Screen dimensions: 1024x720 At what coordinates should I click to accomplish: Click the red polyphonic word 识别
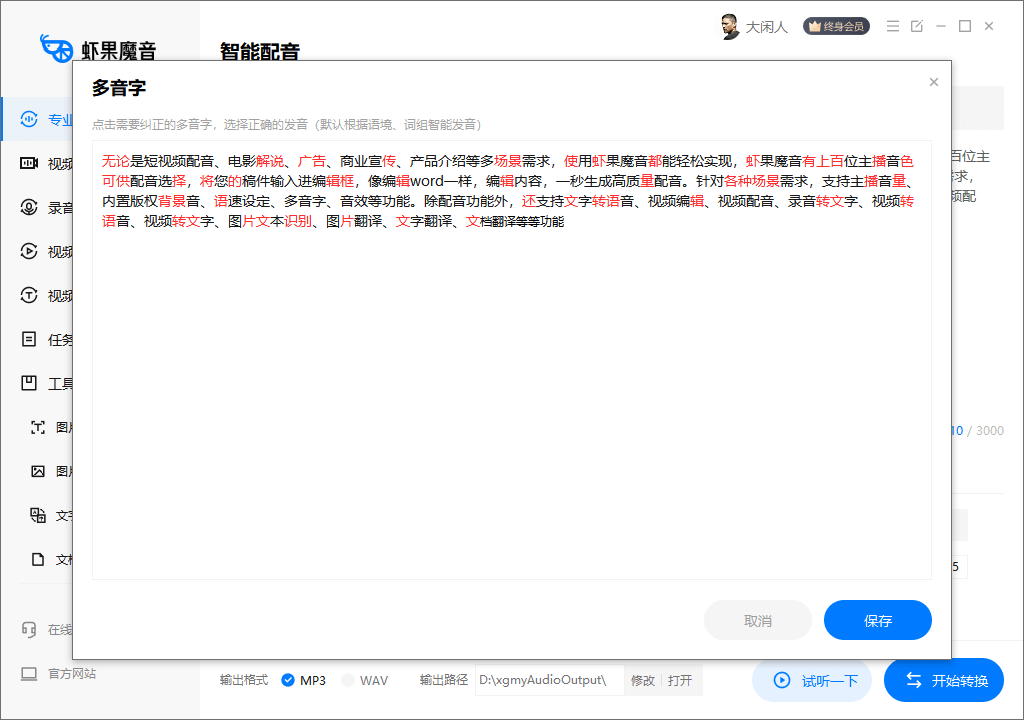(298, 221)
